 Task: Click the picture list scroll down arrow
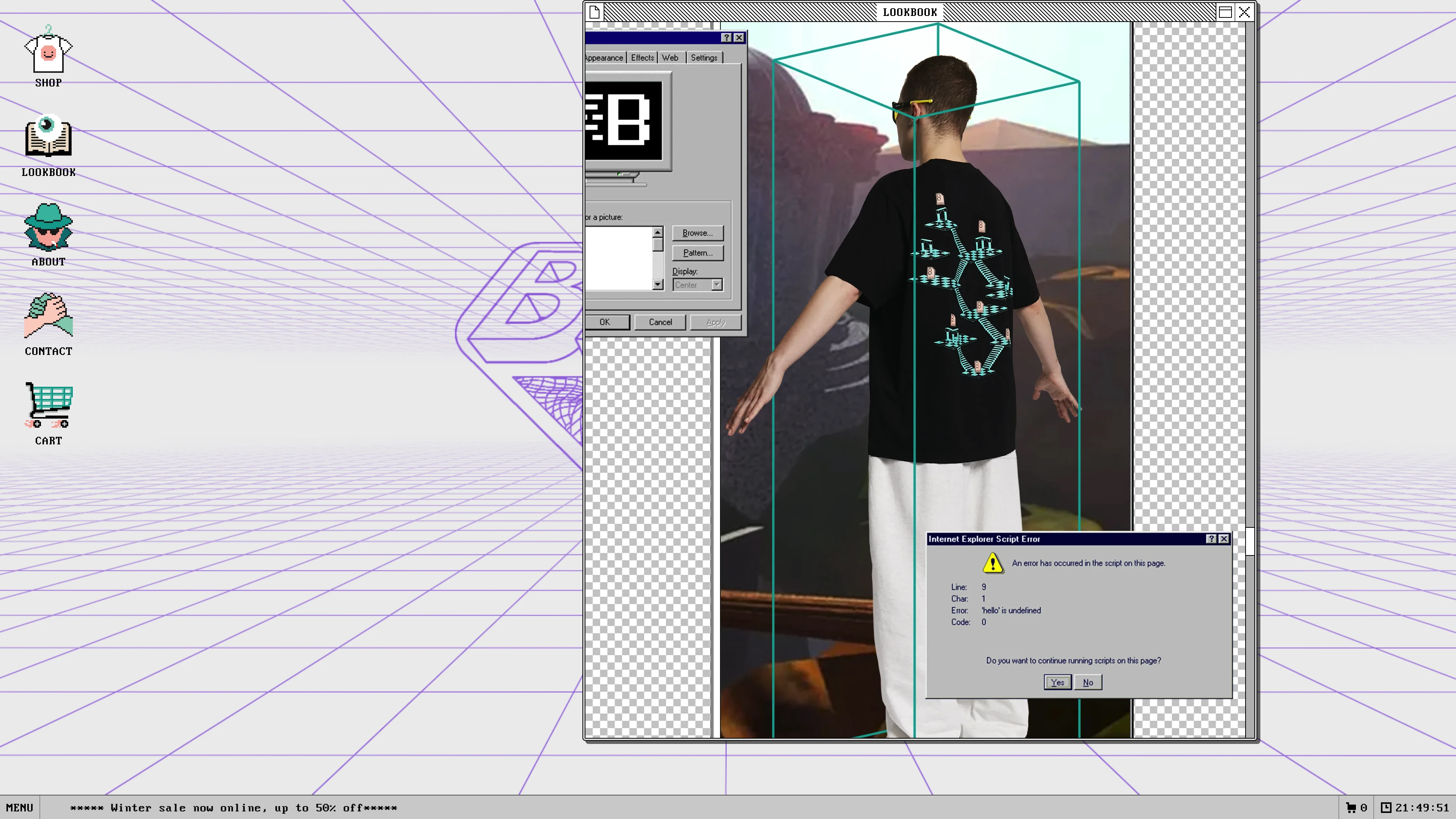[x=657, y=284]
